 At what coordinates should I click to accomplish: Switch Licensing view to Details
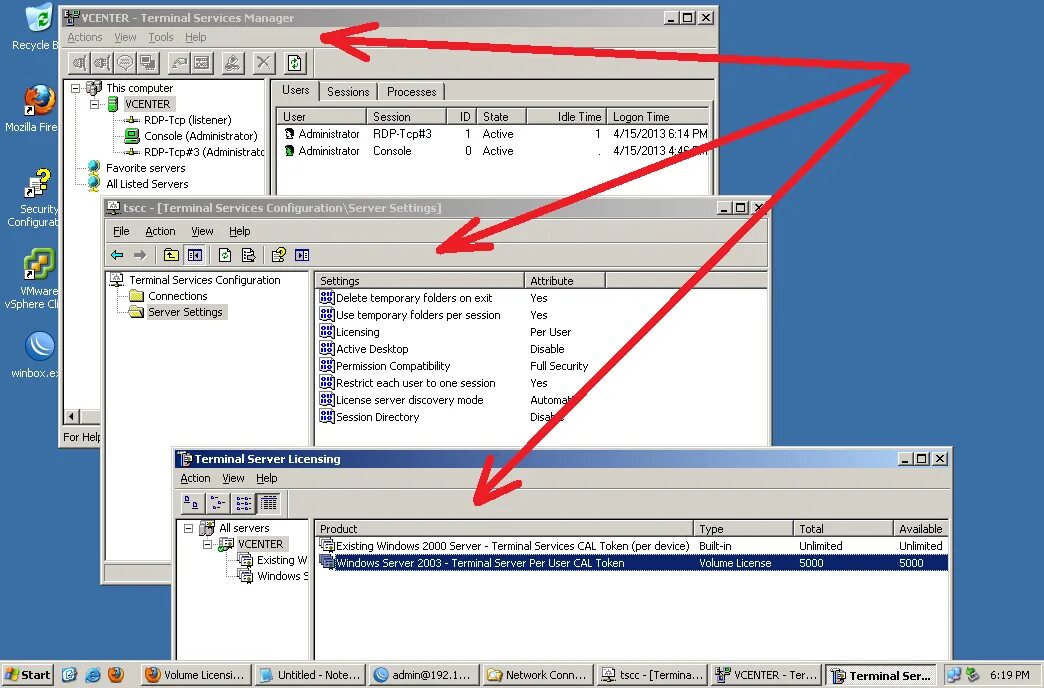269,503
